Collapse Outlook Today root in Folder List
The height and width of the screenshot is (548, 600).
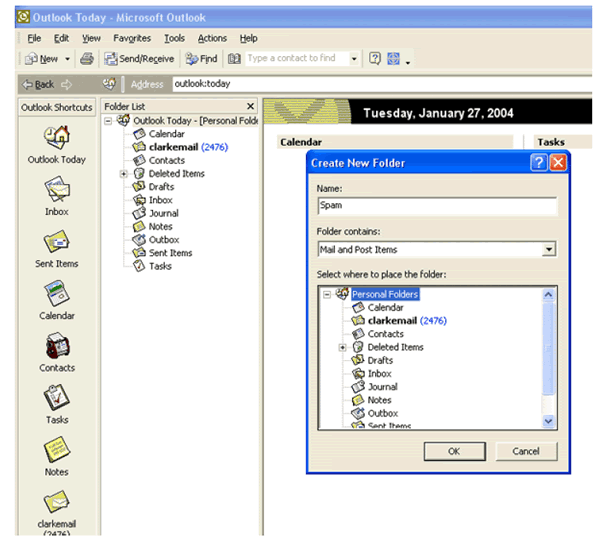(x=108, y=121)
